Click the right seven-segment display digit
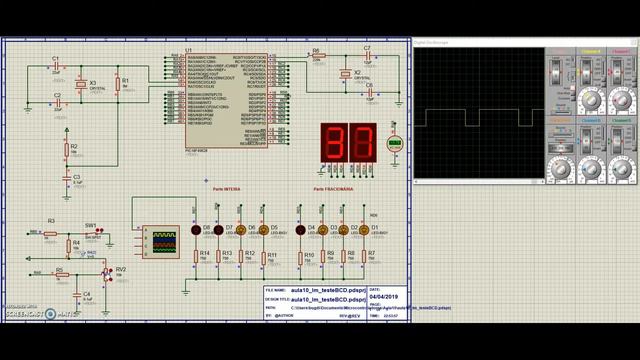640x360 pixels. click(363, 142)
